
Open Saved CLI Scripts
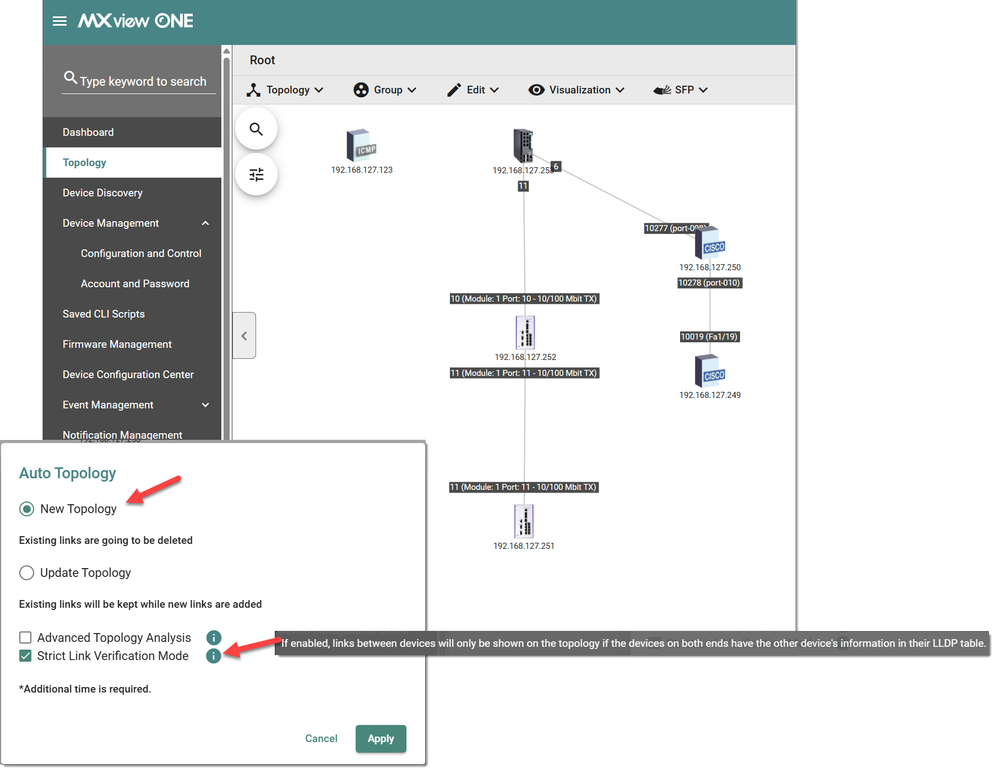pos(133,314)
